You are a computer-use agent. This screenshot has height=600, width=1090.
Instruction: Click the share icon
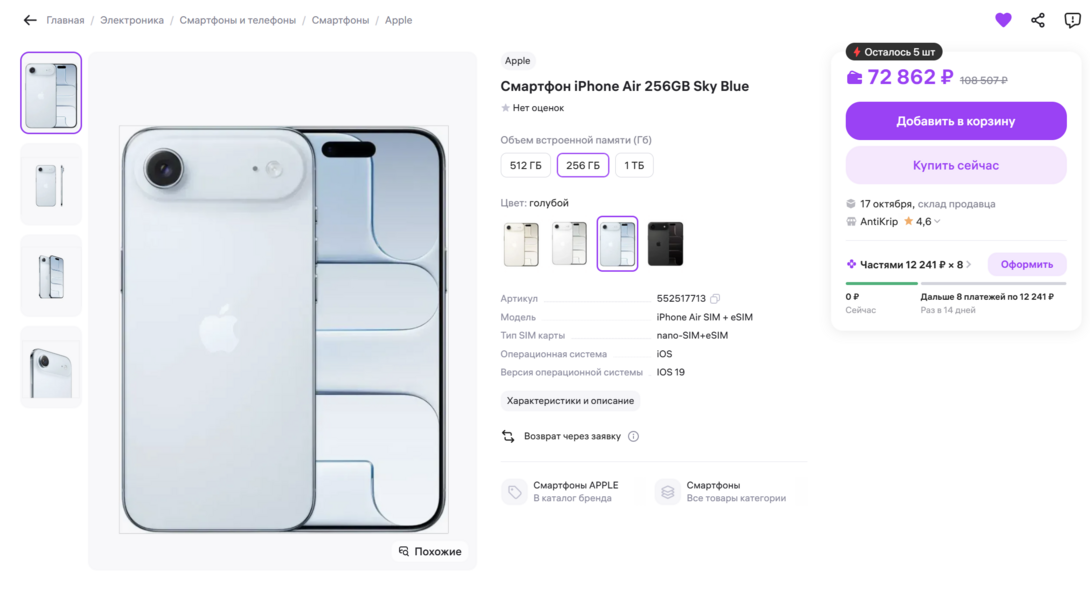(x=1038, y=20)
